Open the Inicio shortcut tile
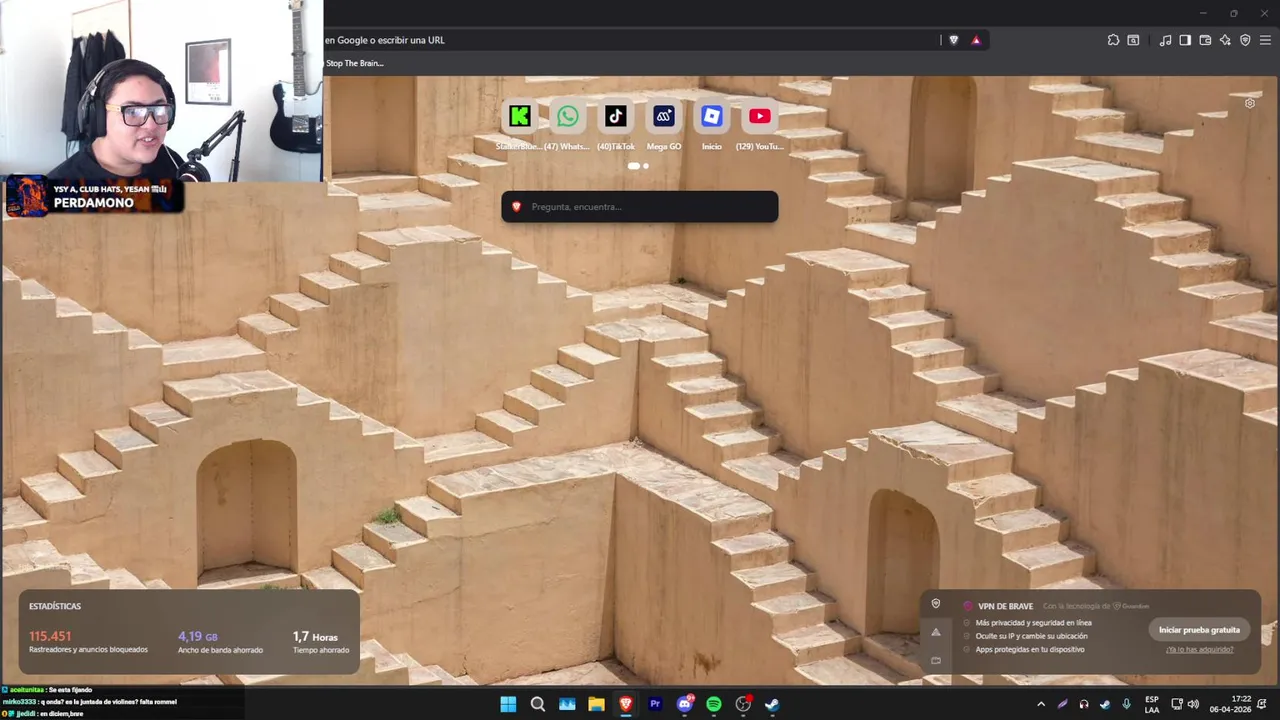1280x720 pixels. 711,117
